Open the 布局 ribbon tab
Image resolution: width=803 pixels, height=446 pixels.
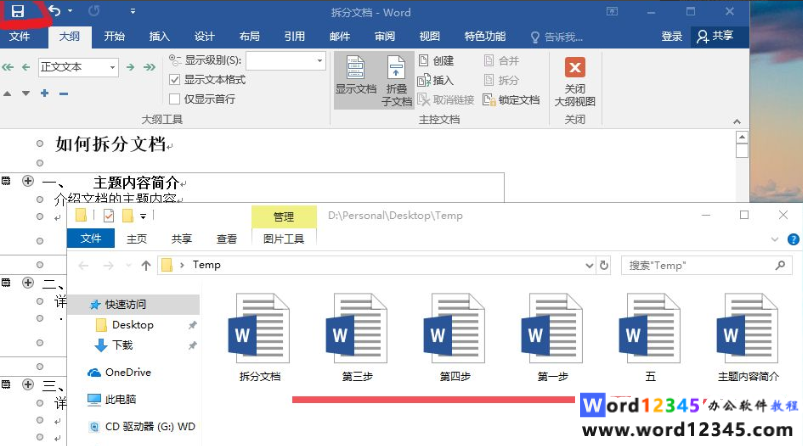coord(249,36)
